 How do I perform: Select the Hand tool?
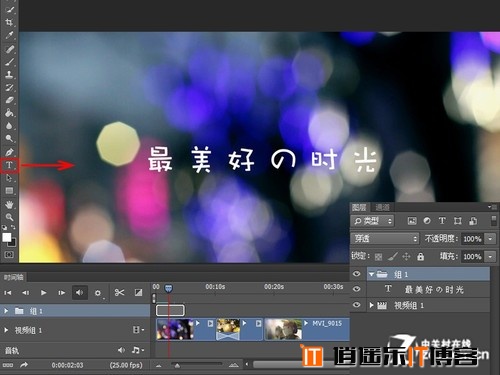[9, 204]
